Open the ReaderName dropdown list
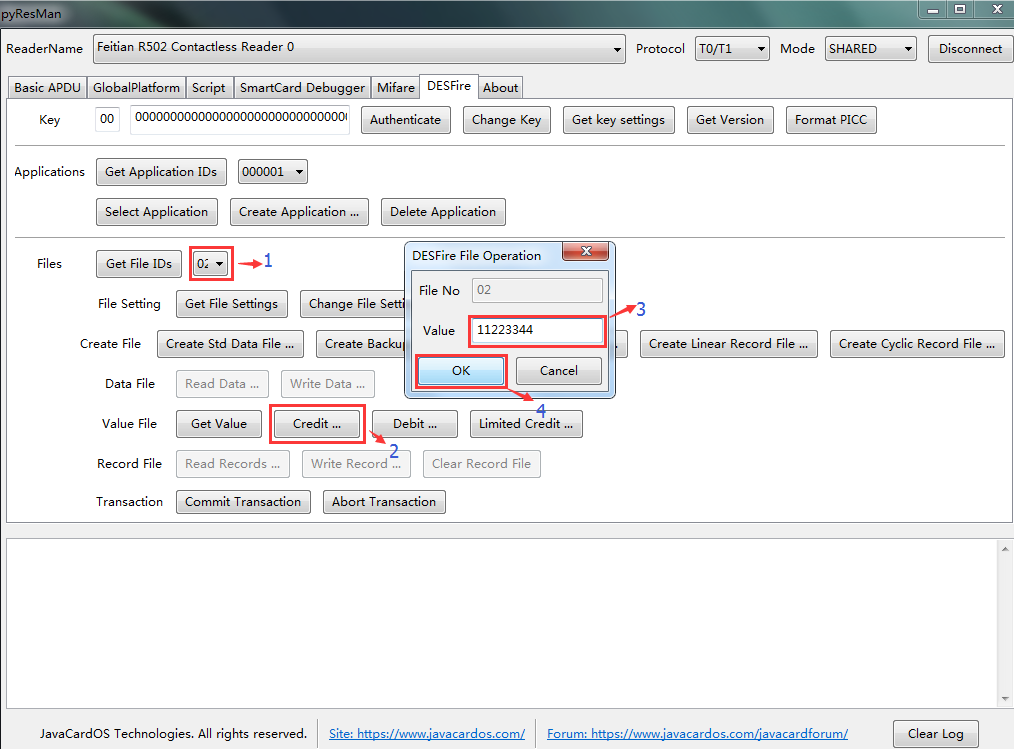Image resolution: width=1014 pixels, height=749 pixels. point(359,49)
